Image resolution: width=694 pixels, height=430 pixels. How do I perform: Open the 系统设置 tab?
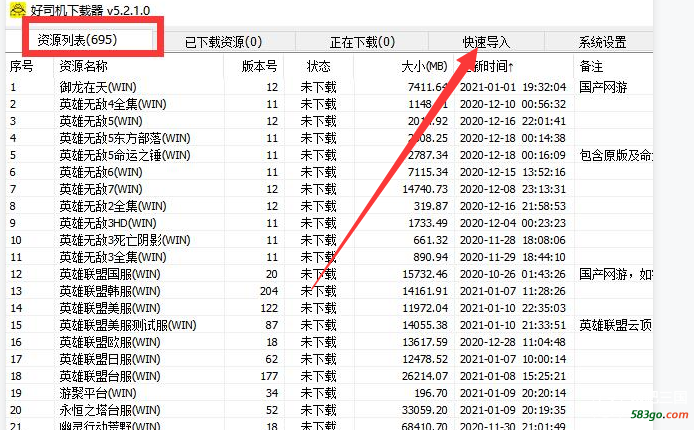click(602, 42)
